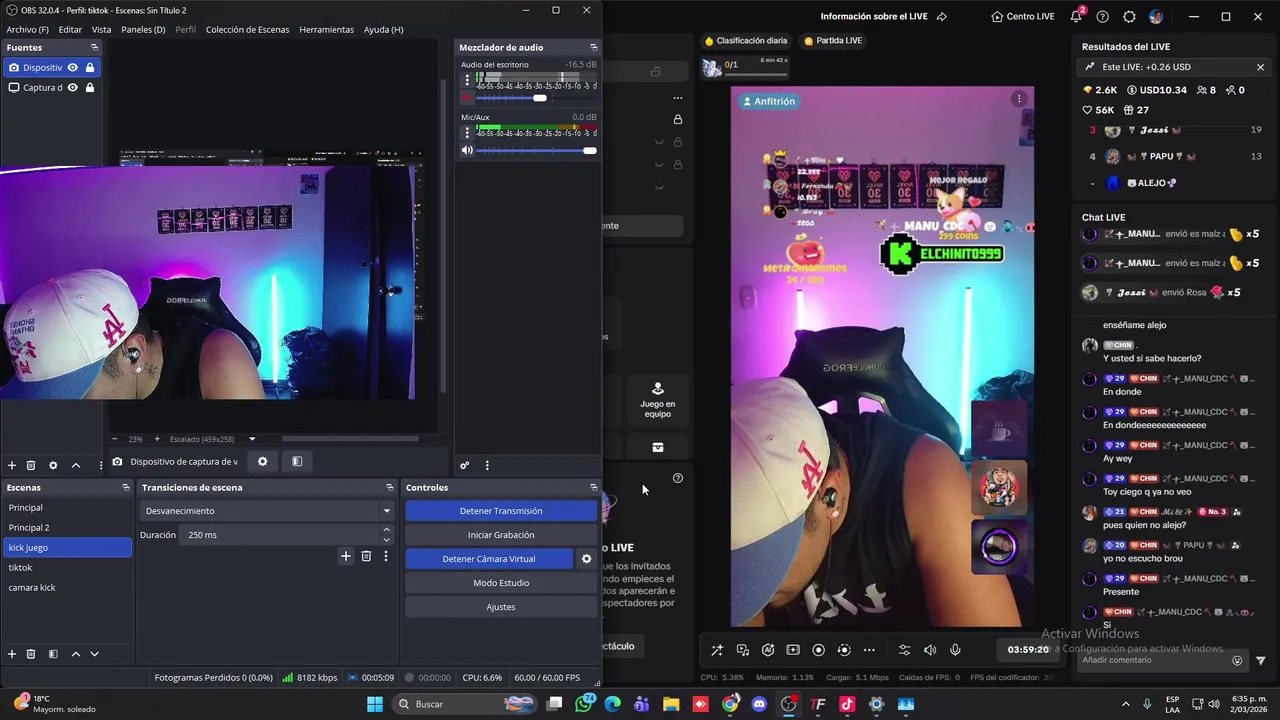
Task: Open virtual camera settings gear
Action: click(587, 559)
